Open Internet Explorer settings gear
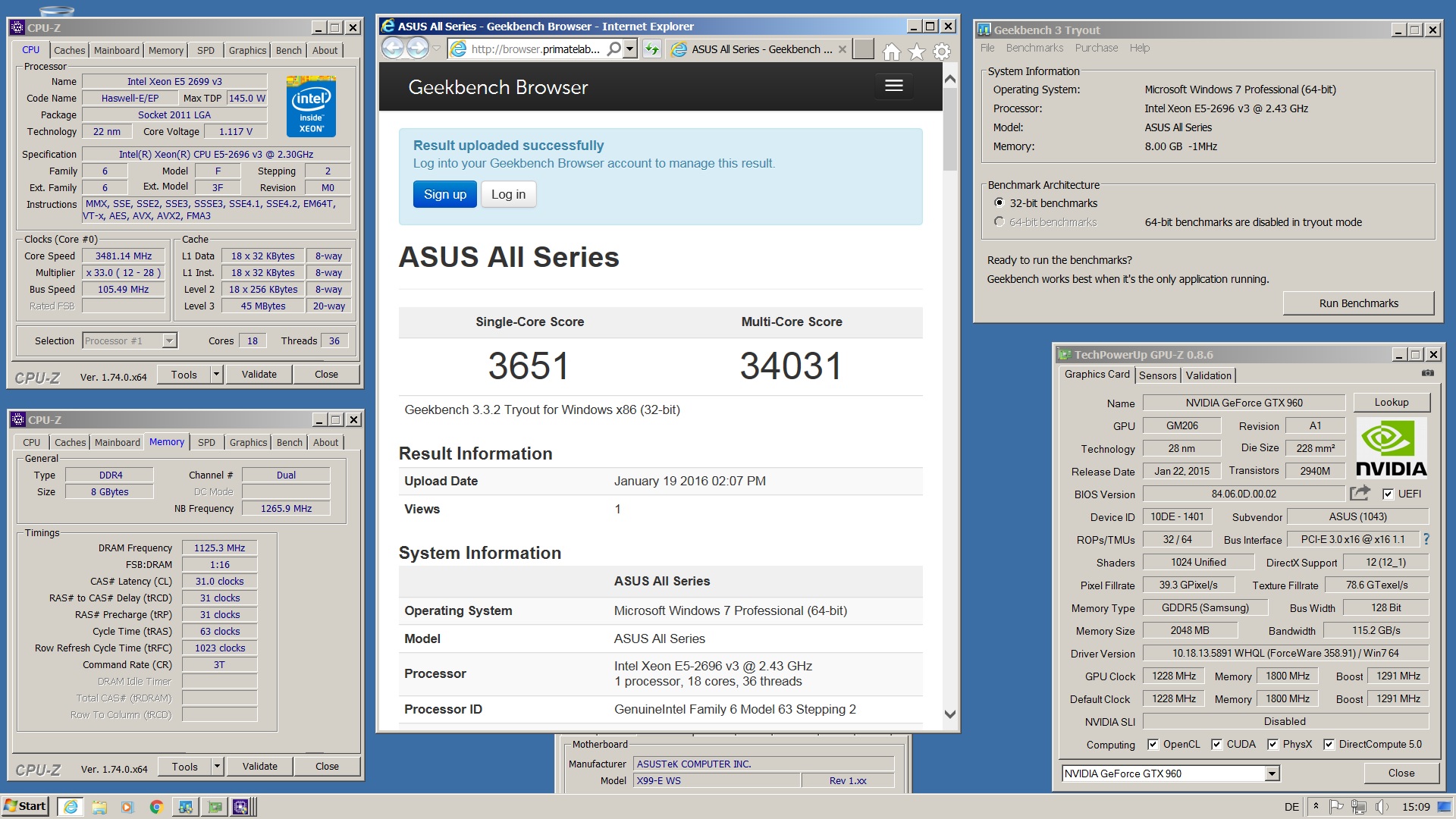 click(942, 52)
